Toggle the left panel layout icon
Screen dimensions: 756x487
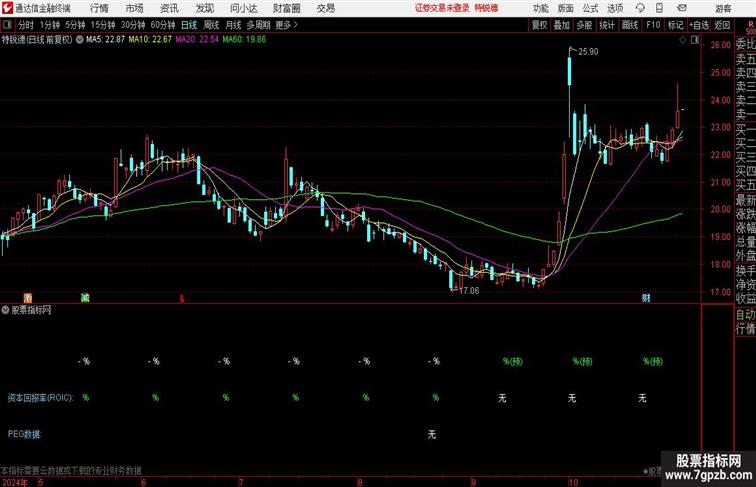(x=7, y=25)
